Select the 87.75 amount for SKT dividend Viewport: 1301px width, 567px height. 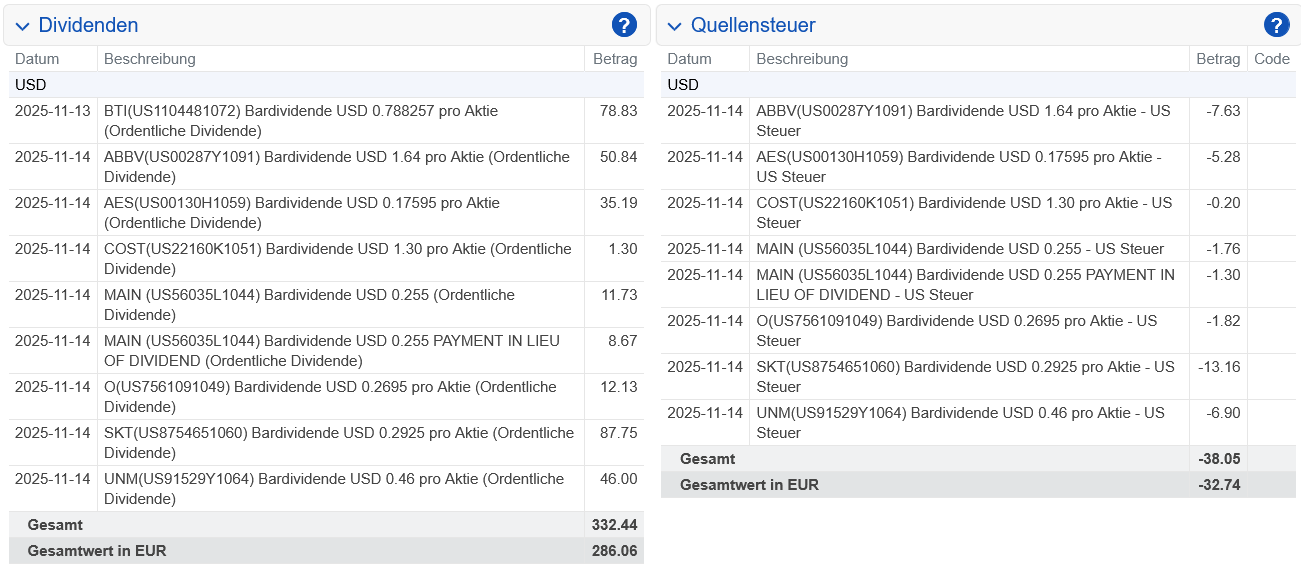(617, 433)
